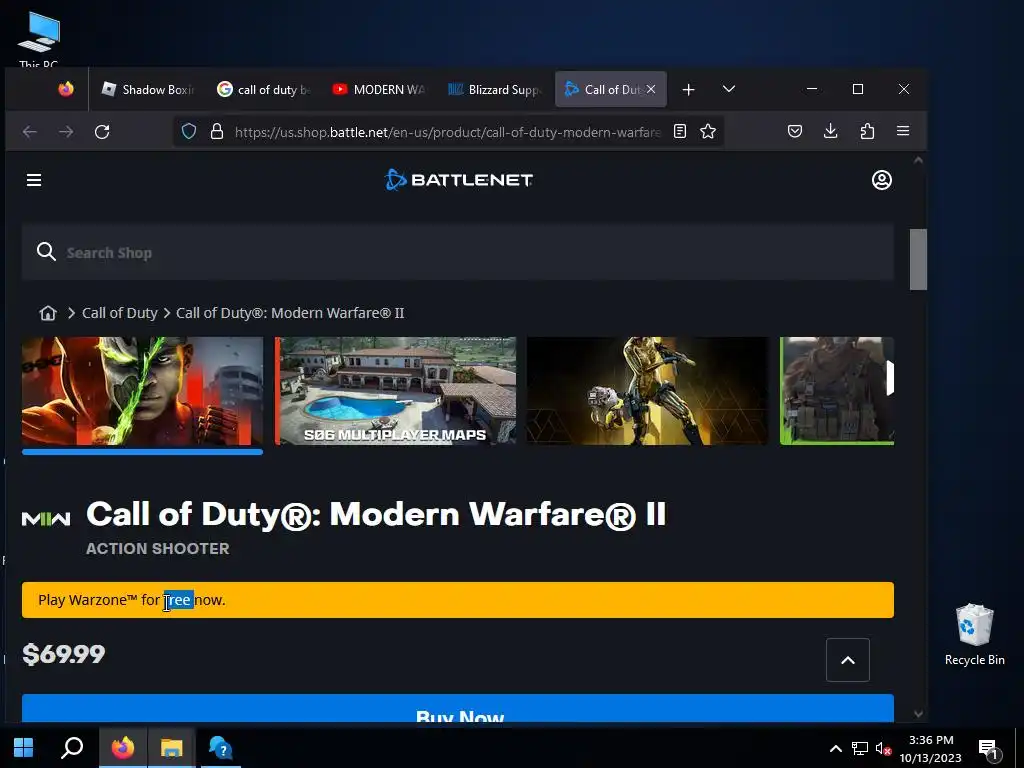This screenshot has height=768, width=1024.
Task: Open Windows Start menu
Action: (x=24, y=747)
